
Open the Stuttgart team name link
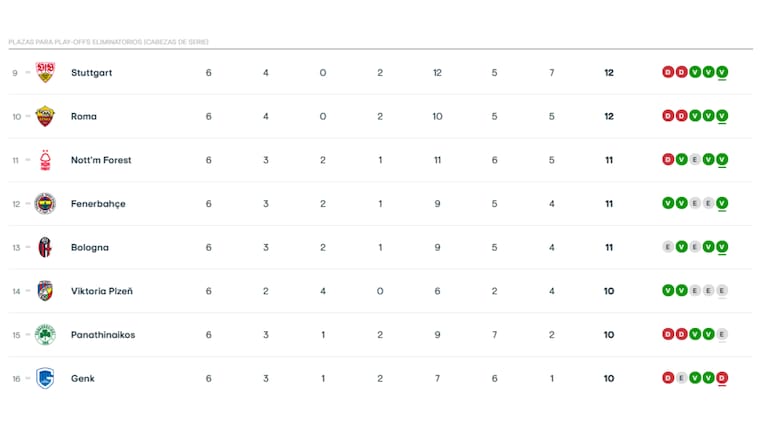coord(92,72)
